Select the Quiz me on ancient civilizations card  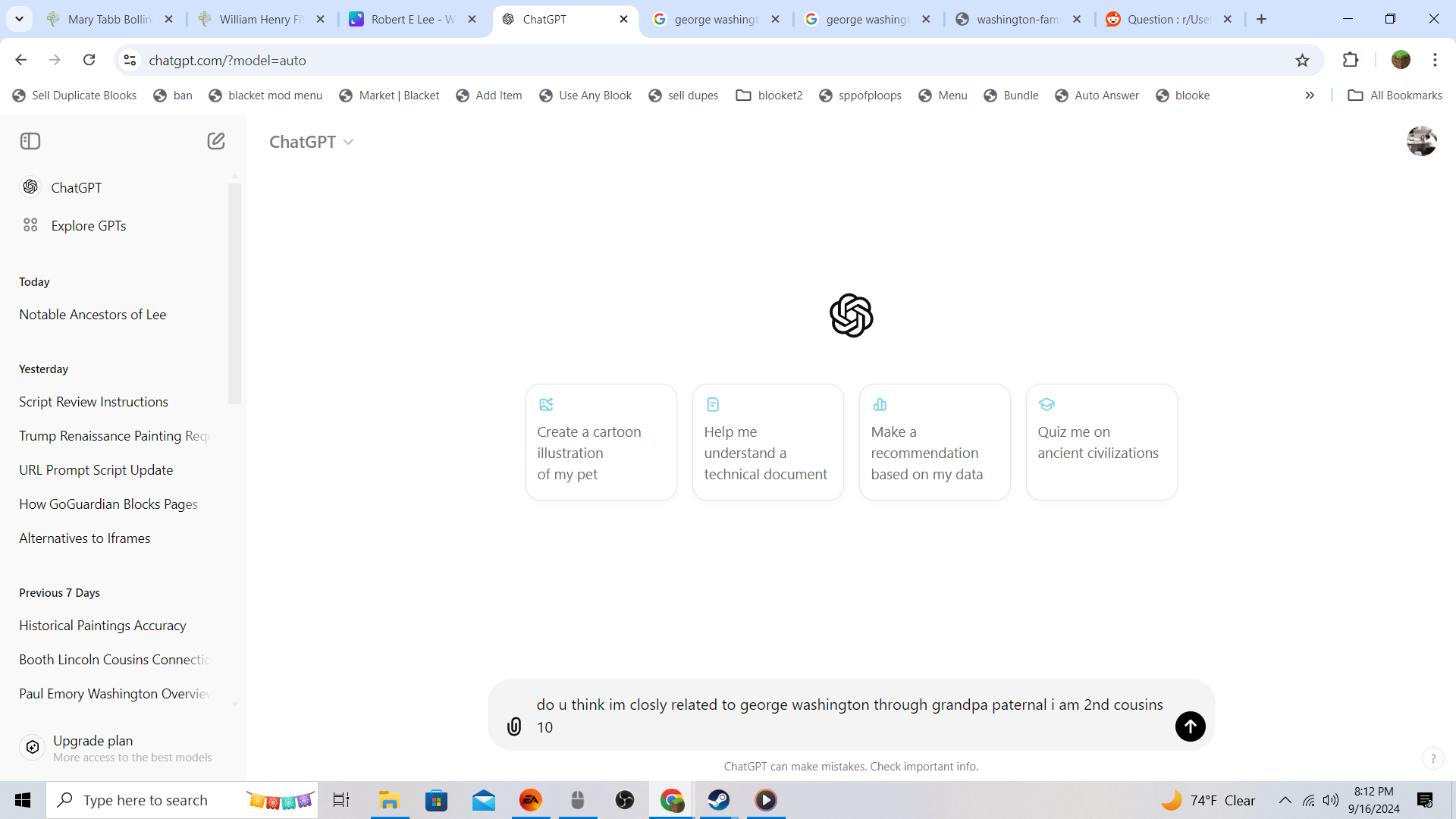click(1102, 442)
